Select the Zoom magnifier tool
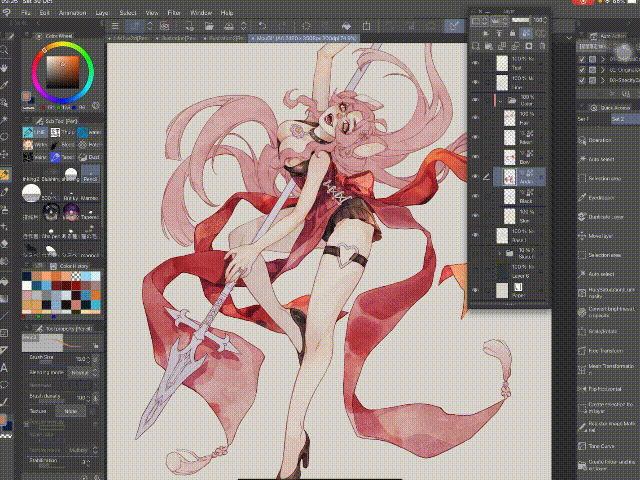 4,51
